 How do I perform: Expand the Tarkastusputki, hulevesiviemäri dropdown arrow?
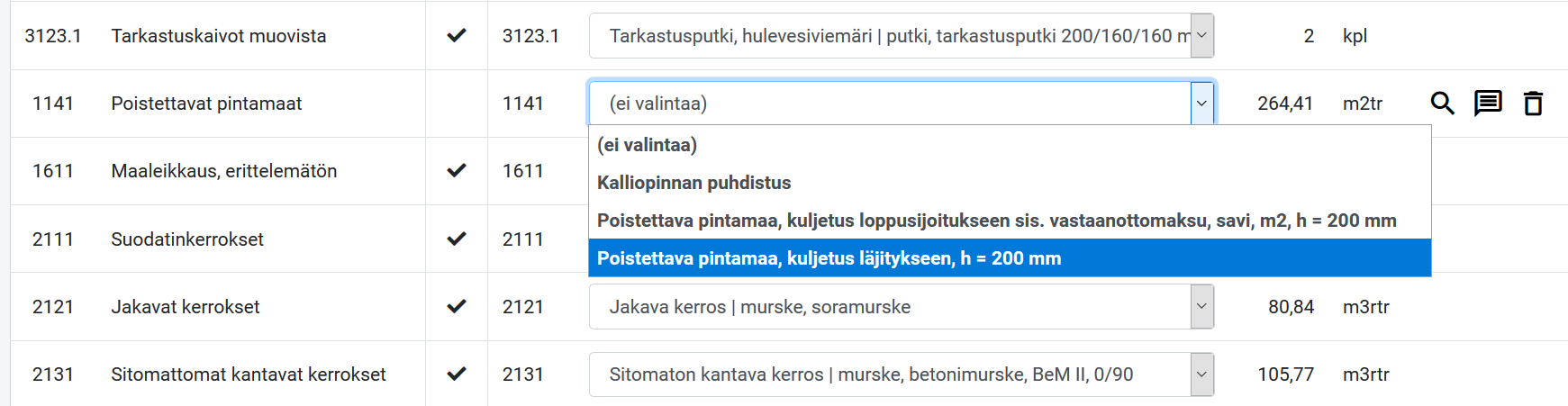1201,36
